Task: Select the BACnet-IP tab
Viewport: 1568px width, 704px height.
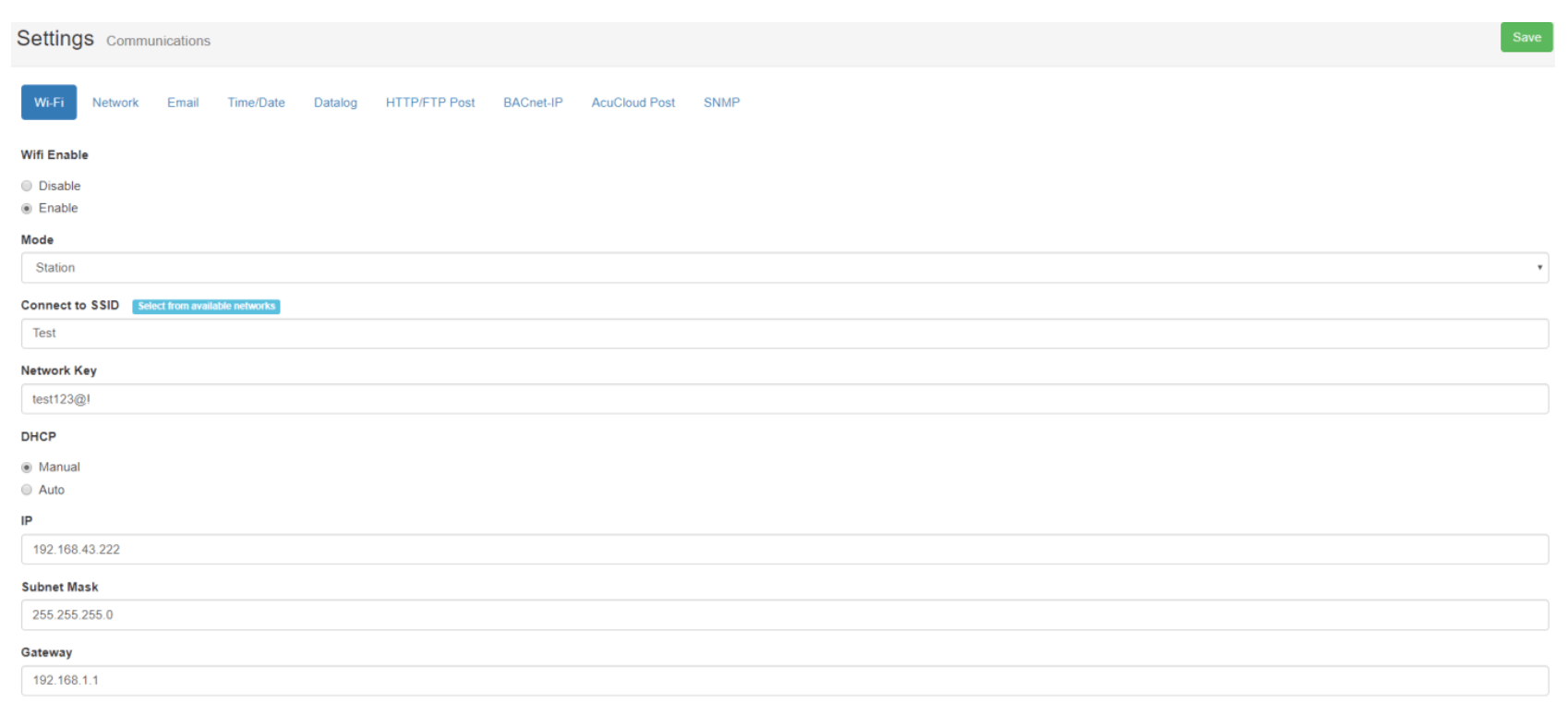Action: (533, 103)
